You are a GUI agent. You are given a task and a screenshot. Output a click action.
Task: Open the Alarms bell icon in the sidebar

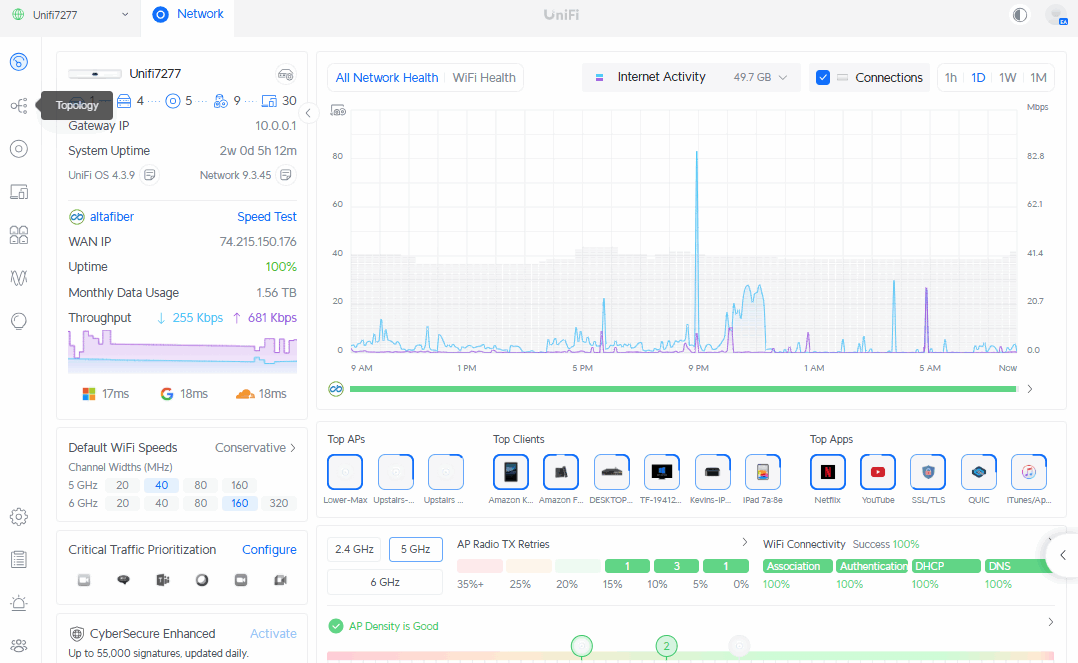[x=18, y=603]
